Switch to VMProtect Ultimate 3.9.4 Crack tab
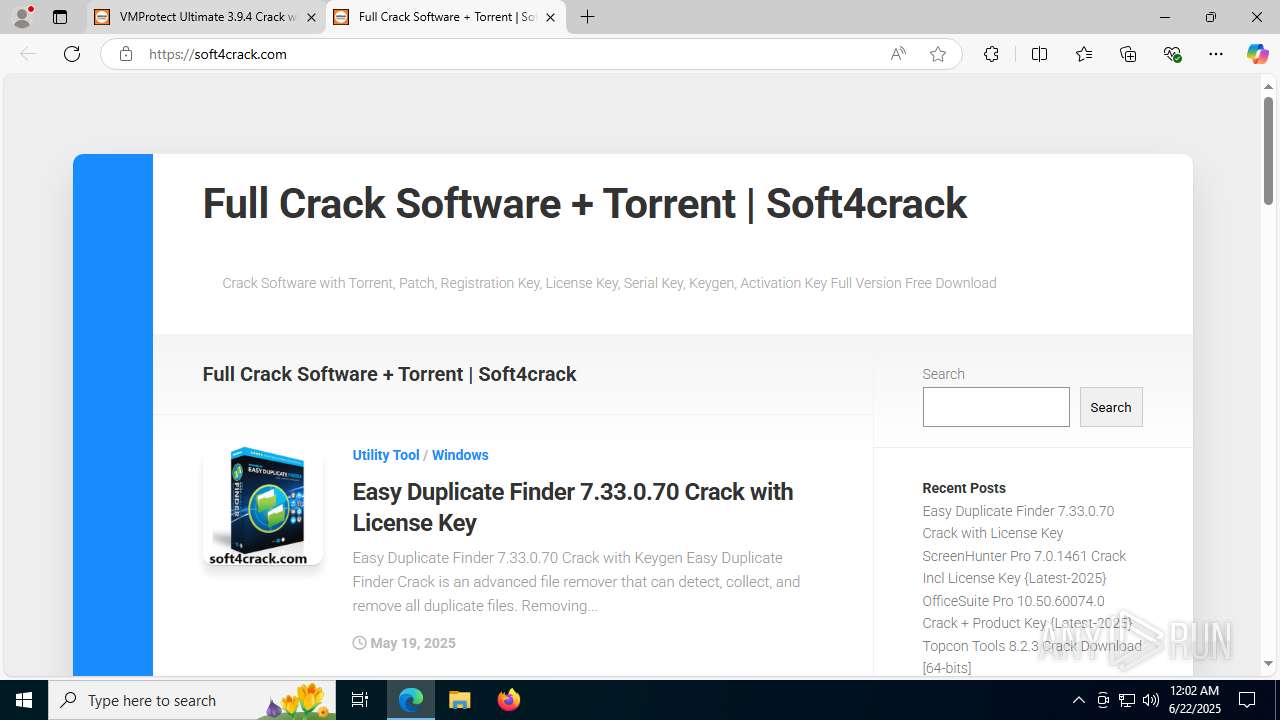This screenshot has width=1280, height=720. pyautogui.click(x=206, y=17)
